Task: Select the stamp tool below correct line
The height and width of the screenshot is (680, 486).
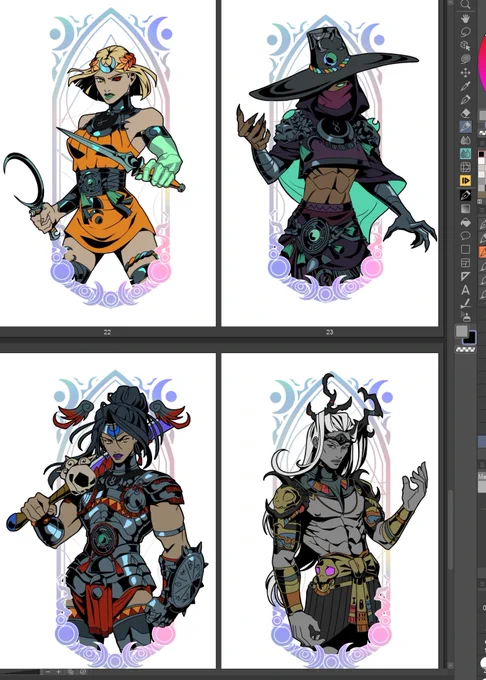Action: (x=465, y=316)
